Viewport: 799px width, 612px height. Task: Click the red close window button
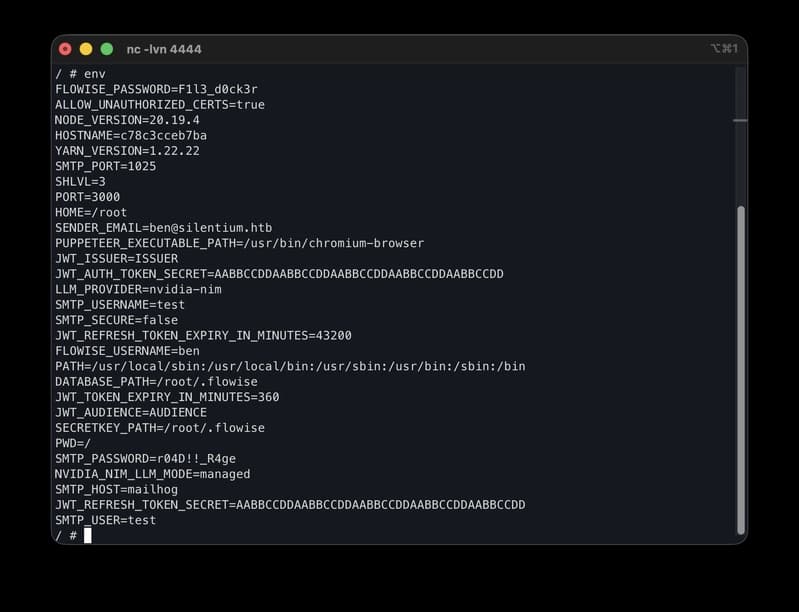click(65, 49)
